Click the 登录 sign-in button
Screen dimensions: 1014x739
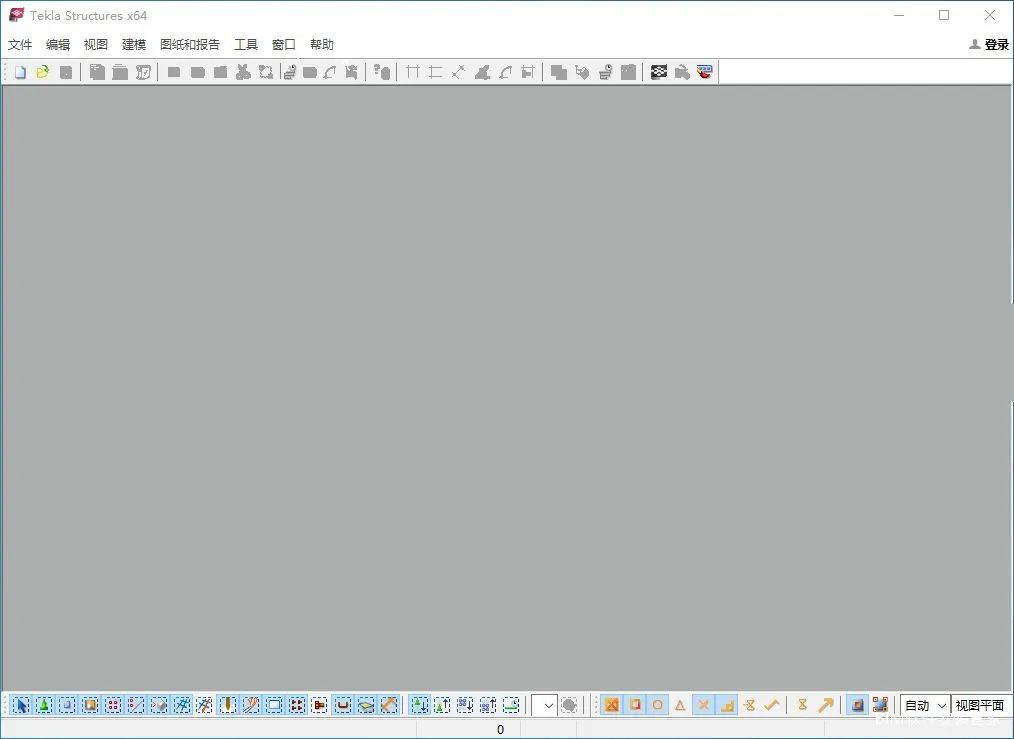pyautogui.click(x=989, y=44)
